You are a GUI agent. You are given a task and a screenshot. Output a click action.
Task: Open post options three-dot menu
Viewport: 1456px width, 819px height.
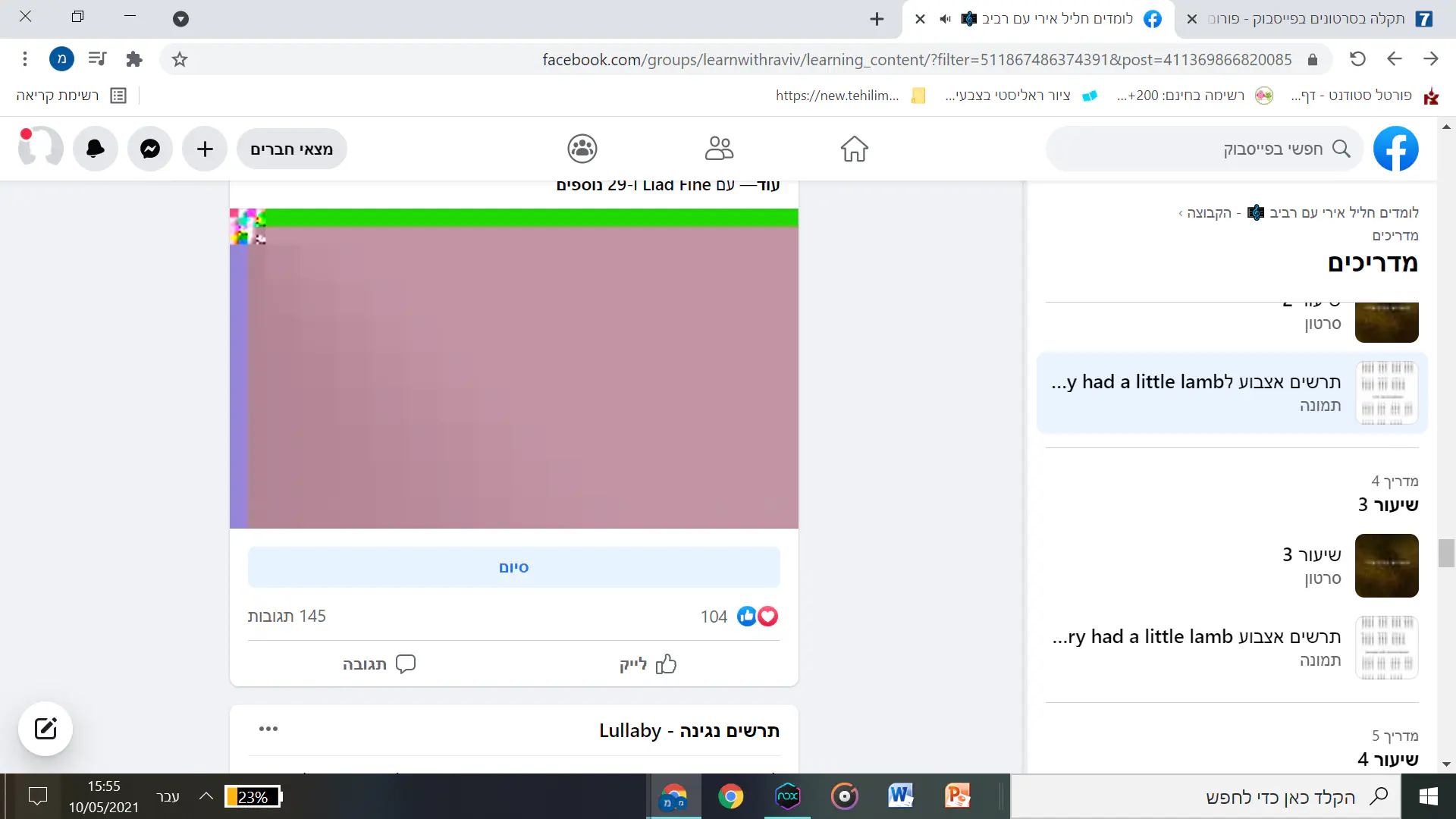pyautogui.click(x=268, y=729)
